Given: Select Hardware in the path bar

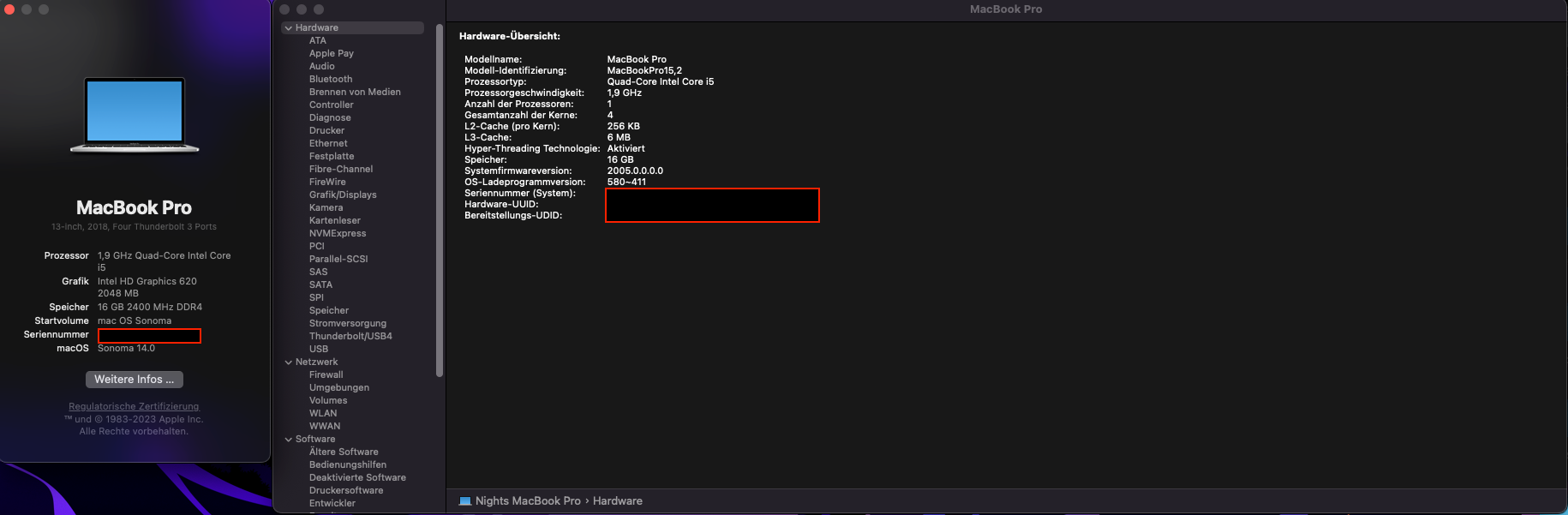Looking at the screenshot, I should tap(618, 501).
